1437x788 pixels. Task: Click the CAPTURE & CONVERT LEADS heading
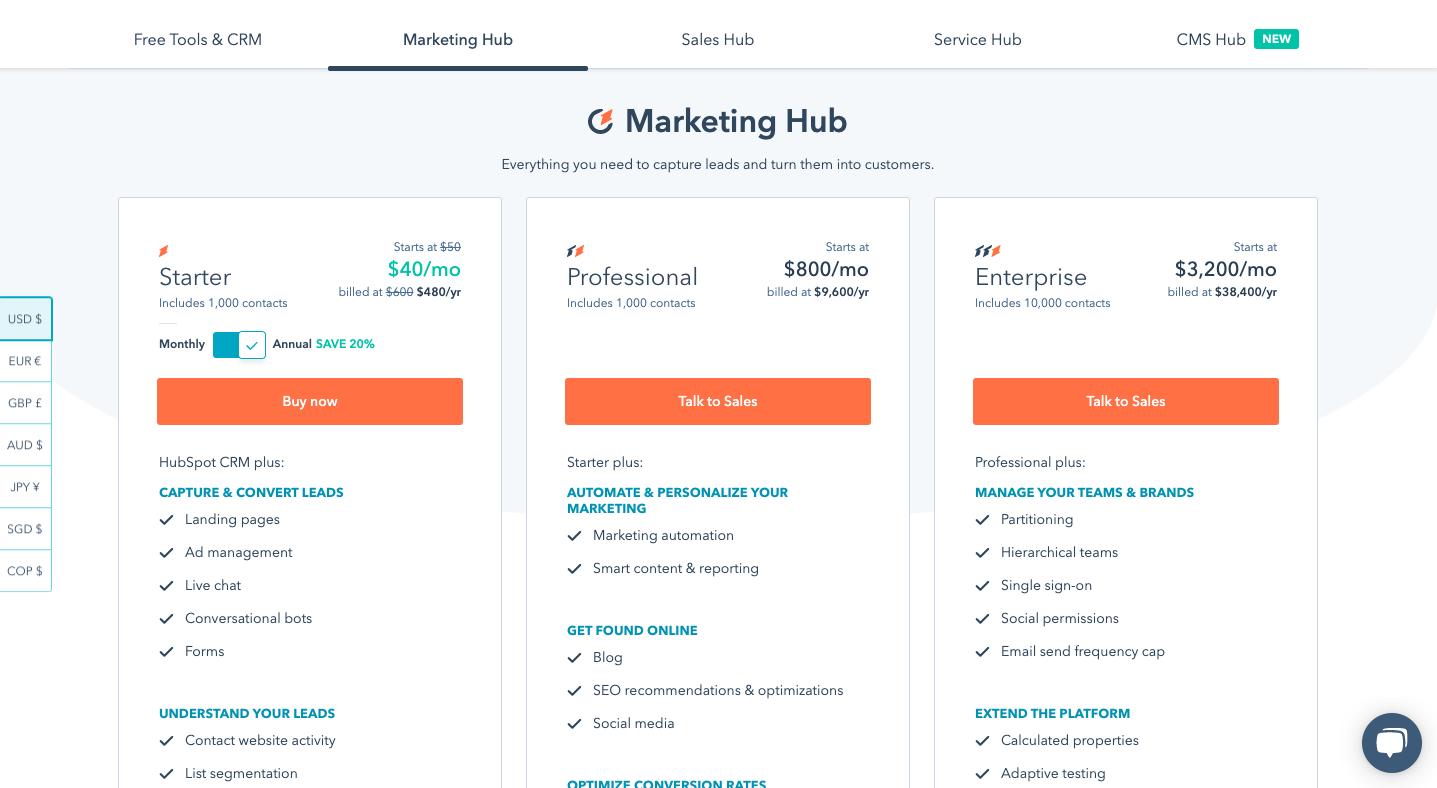[251, 493]
